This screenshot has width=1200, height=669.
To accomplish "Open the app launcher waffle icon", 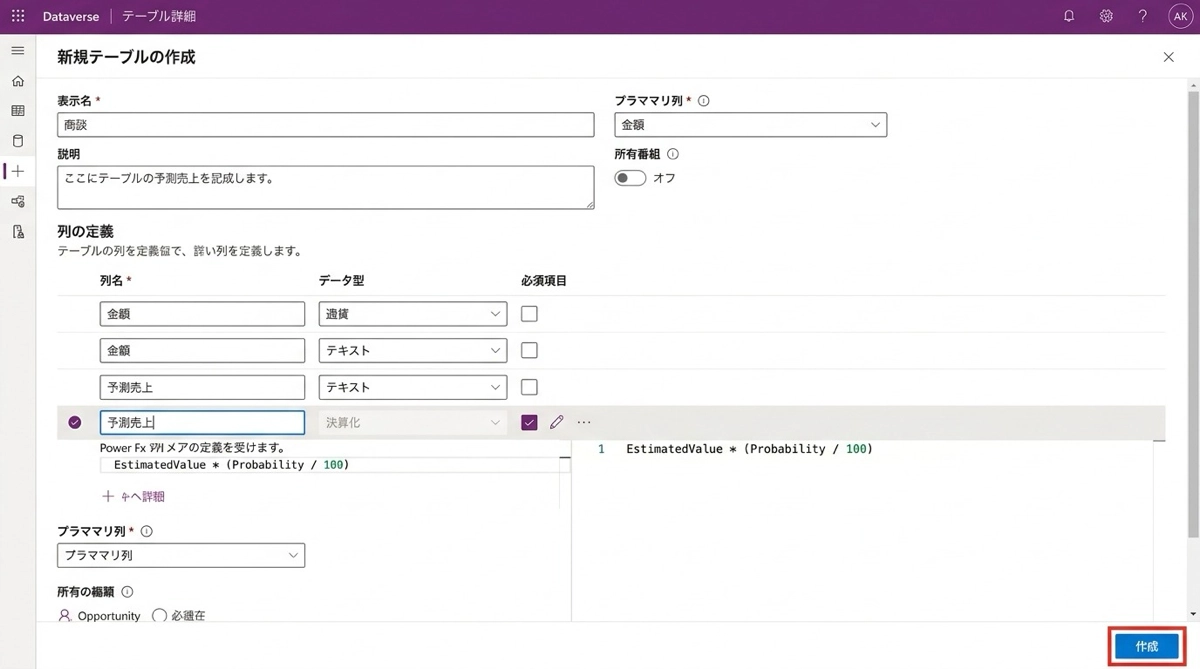I will pyautogui.click(x=18, y=17).
